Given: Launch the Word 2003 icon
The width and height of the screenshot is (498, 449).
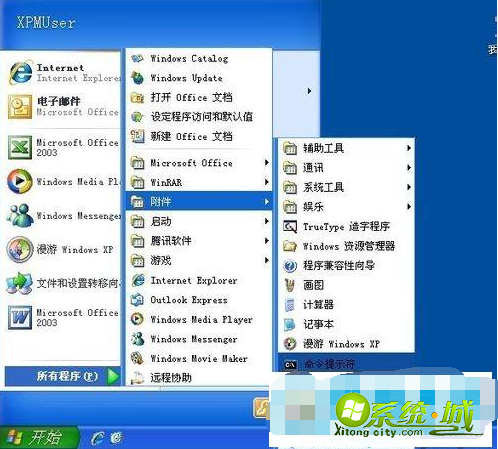Looking at the screenshot, I should [20, 317].
